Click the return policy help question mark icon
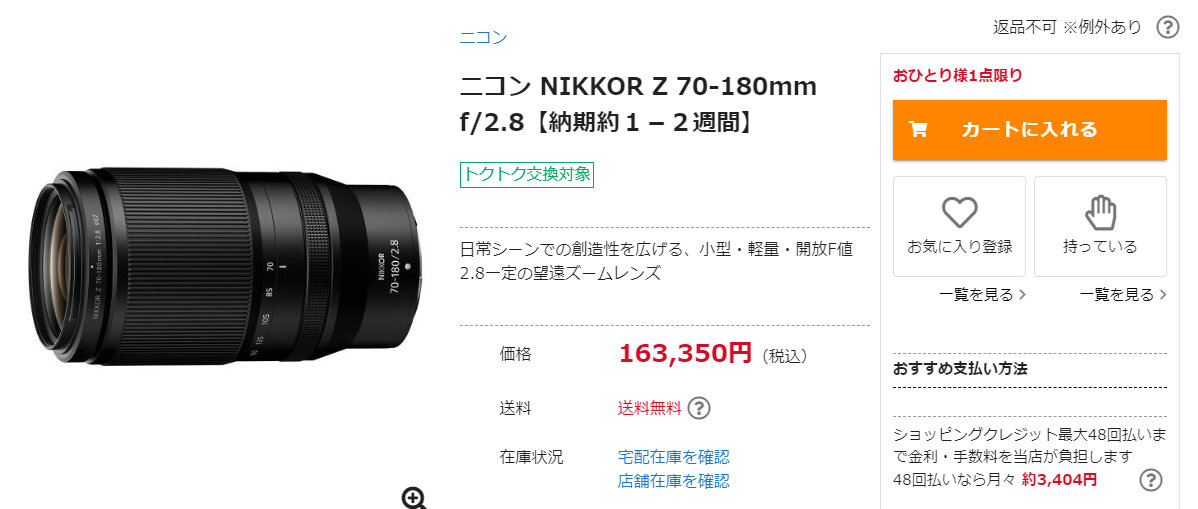This screenshot has height=509, width=1198. [1167, 28]
